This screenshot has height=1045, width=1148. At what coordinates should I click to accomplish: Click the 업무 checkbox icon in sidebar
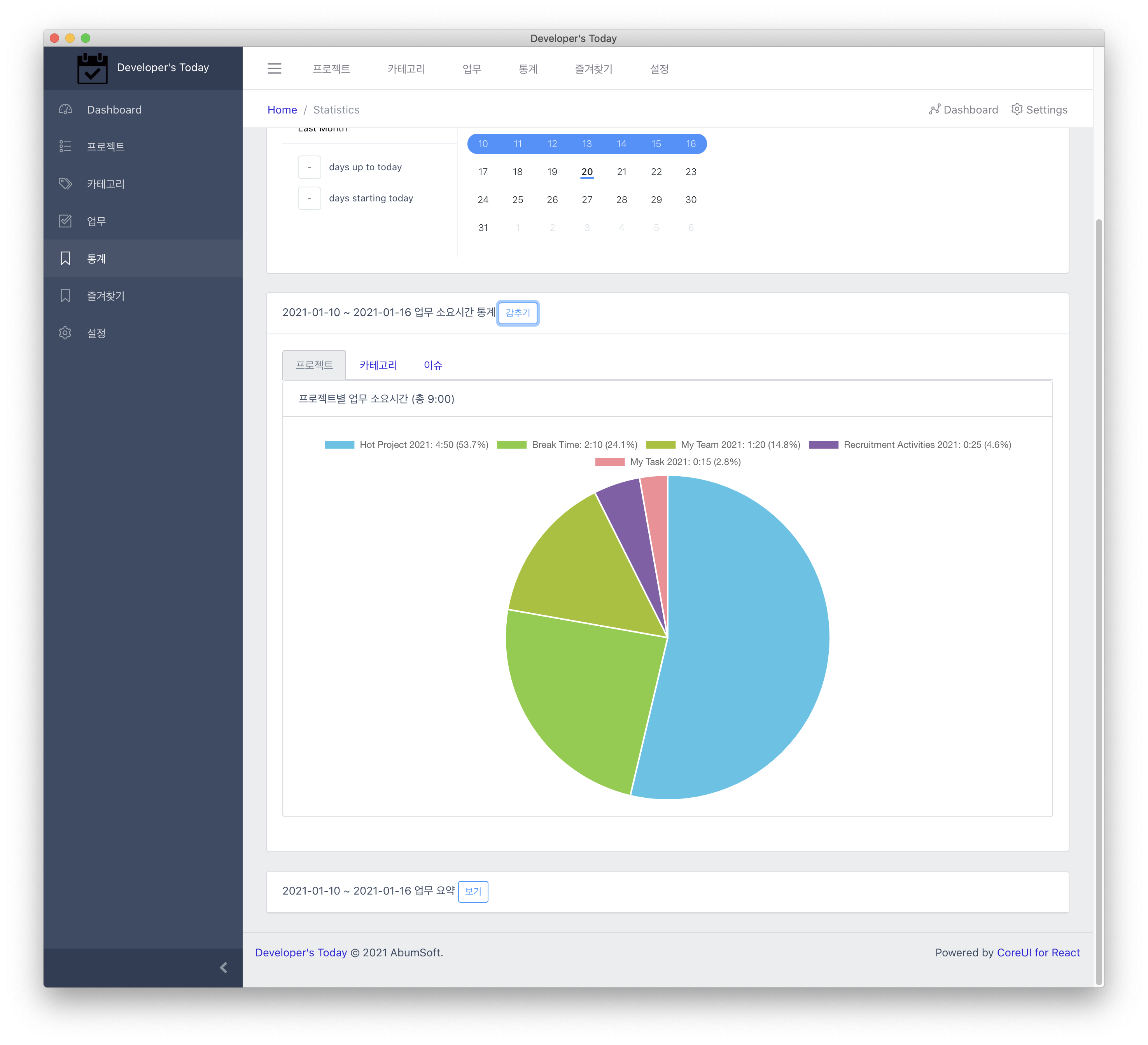click(x=65, y=221)
